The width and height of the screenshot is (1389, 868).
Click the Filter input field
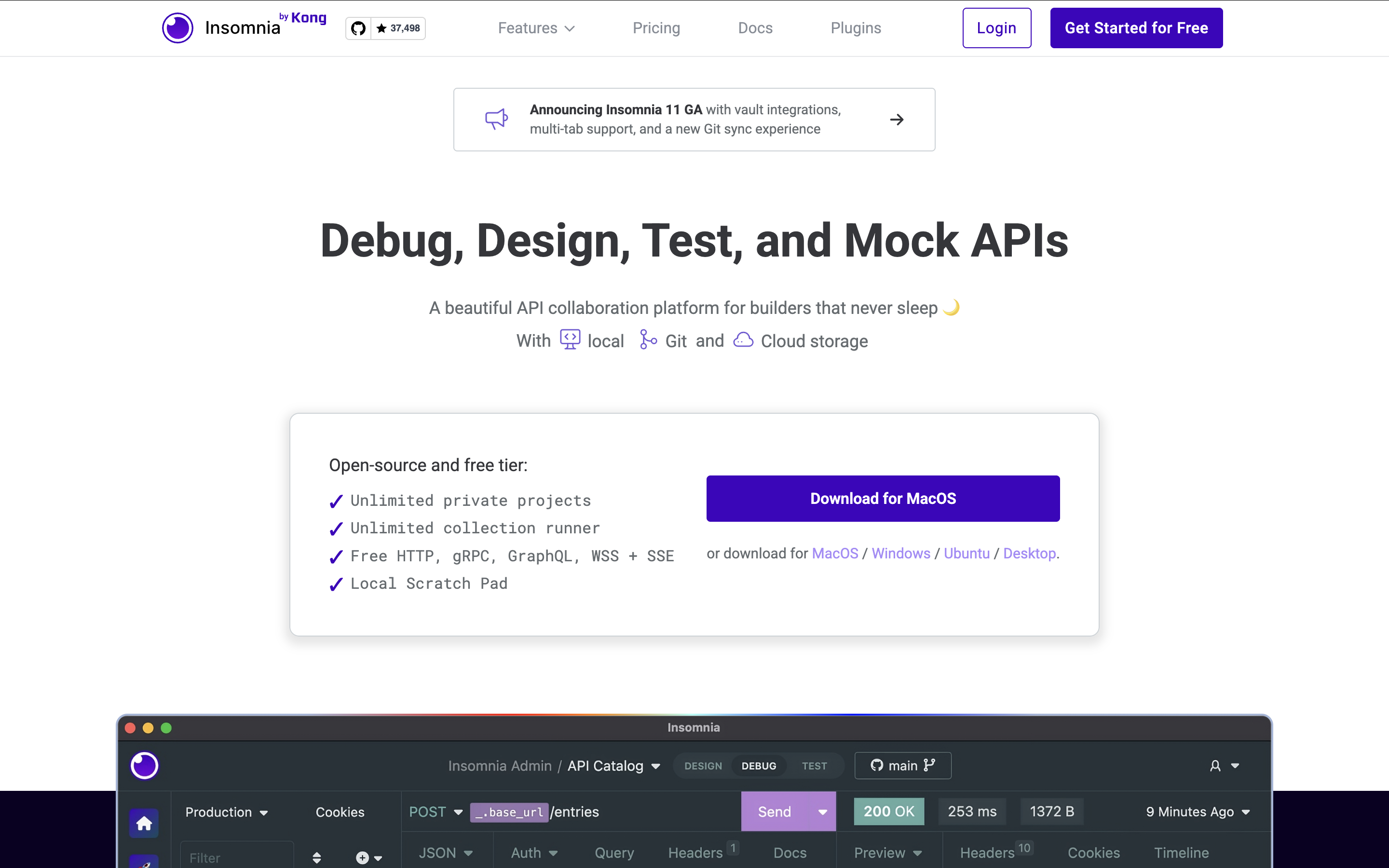236,858
